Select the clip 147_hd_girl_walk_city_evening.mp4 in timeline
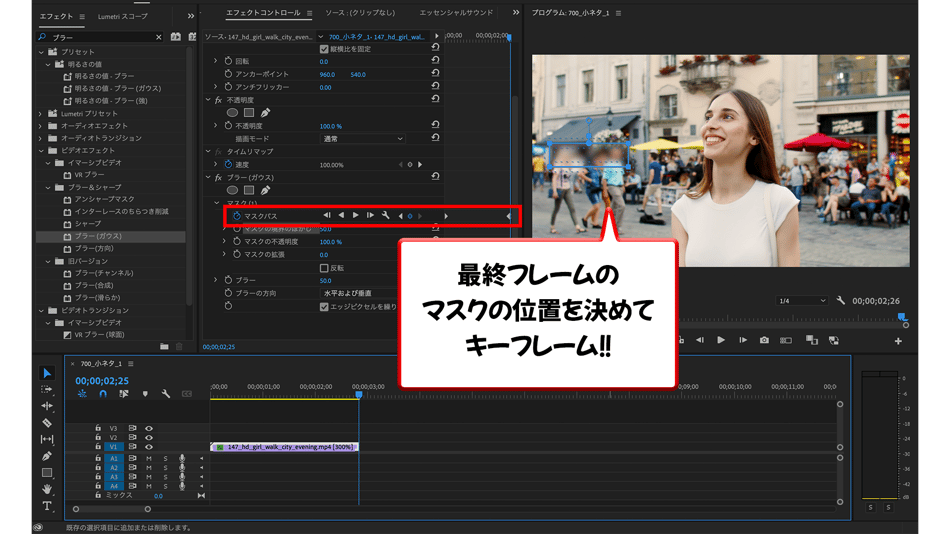950x534 pixels. click(x=283, y=447)
